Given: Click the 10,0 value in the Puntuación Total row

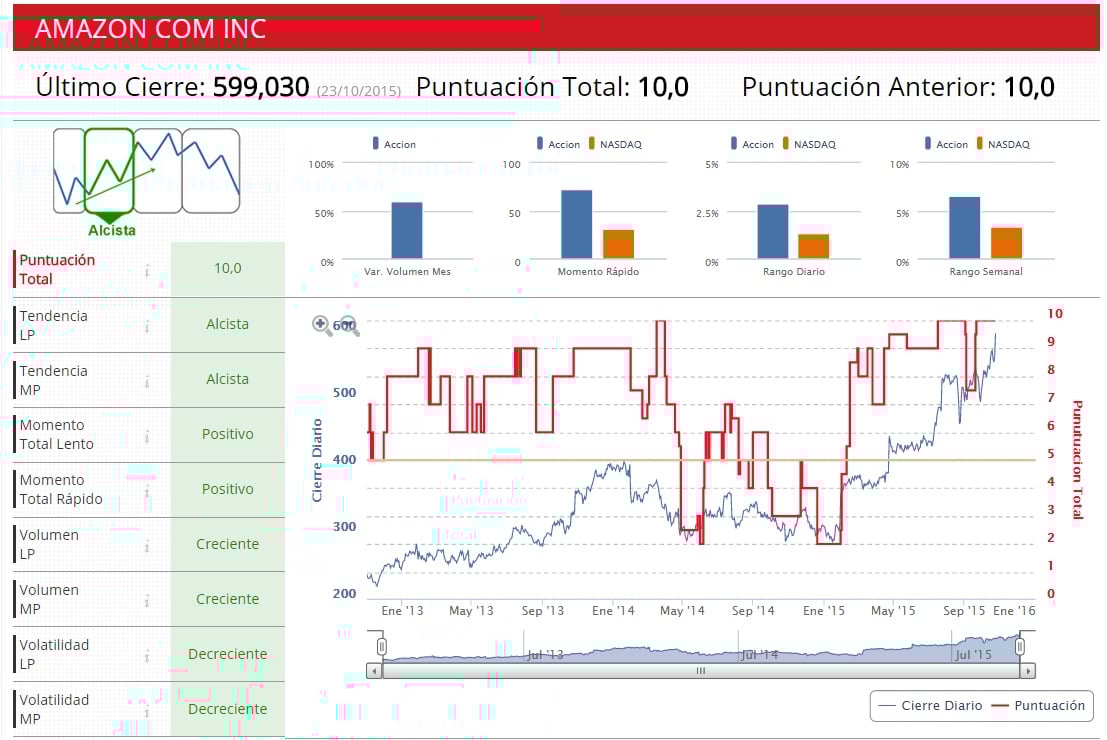Looking at the screenshot, I should [x=227, y=269].
